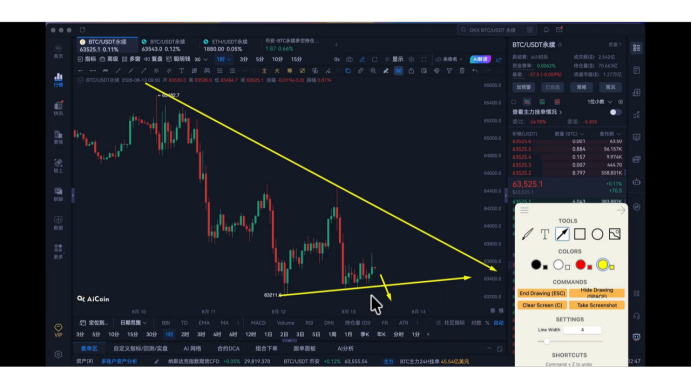Expand the date range dropdown below chart
The image size is (692, 389).
(x=133, y=323)
